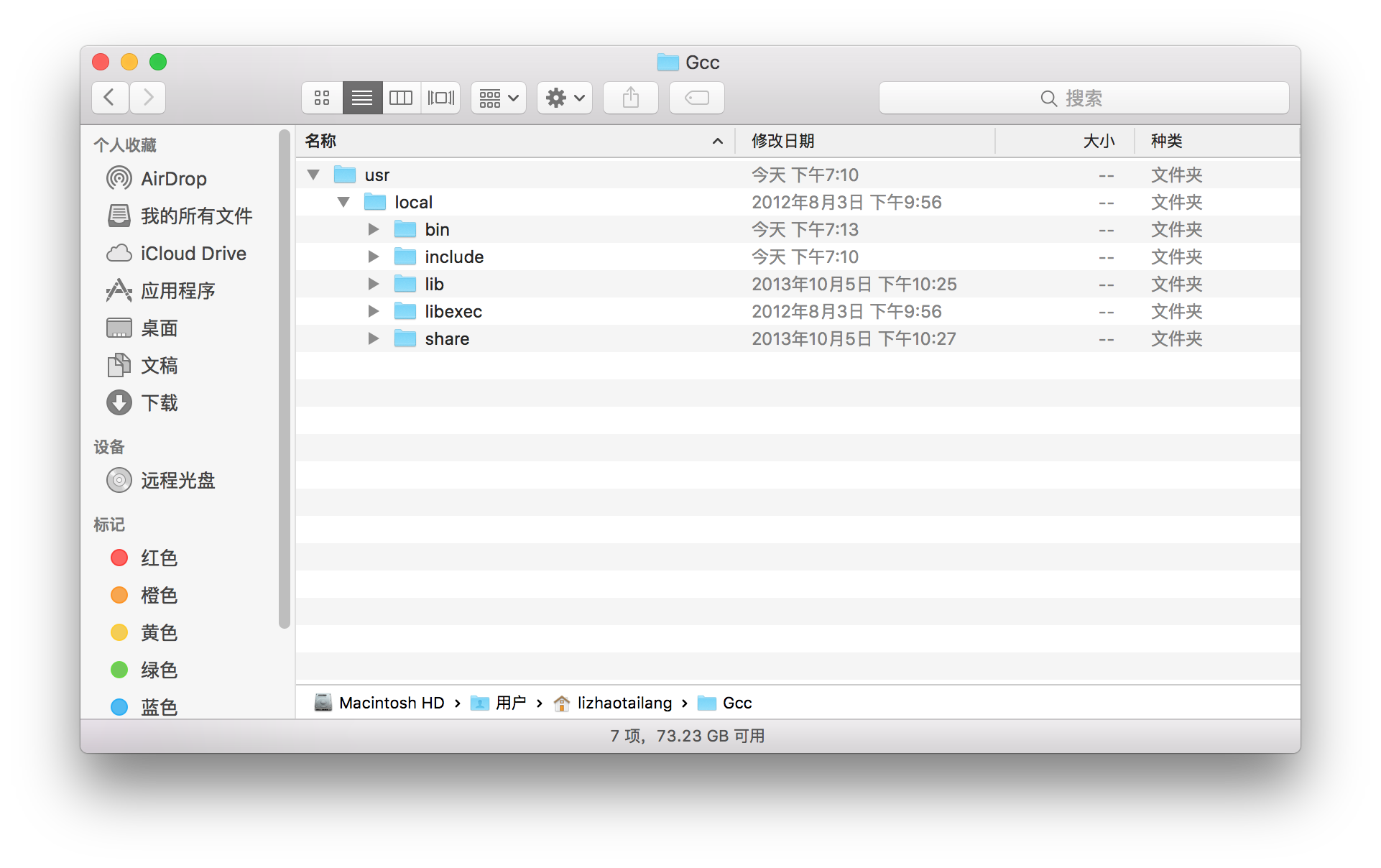Viewport: 1381px width, 868px height.
Task: Select the include folder icon
Action: pyautogui.click(x=405, y=257)
